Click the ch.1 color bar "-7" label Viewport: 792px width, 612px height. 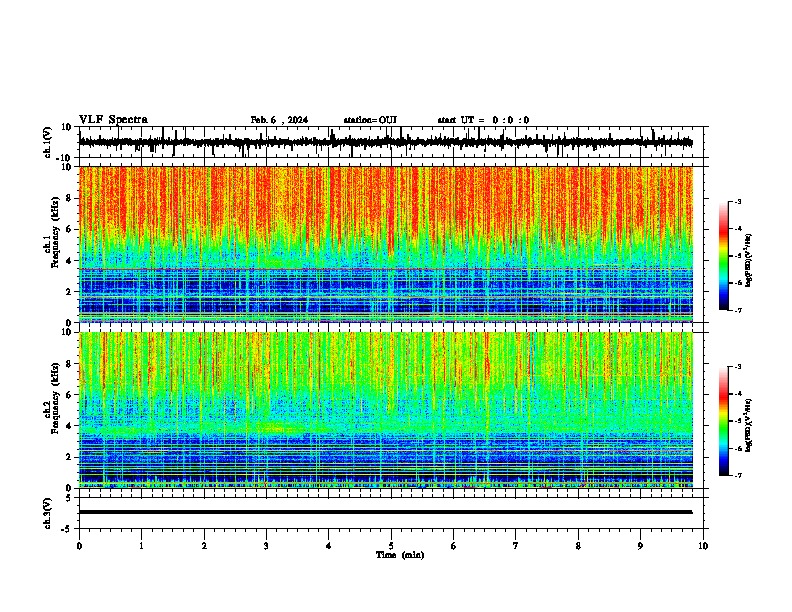(x=738, y=310)
